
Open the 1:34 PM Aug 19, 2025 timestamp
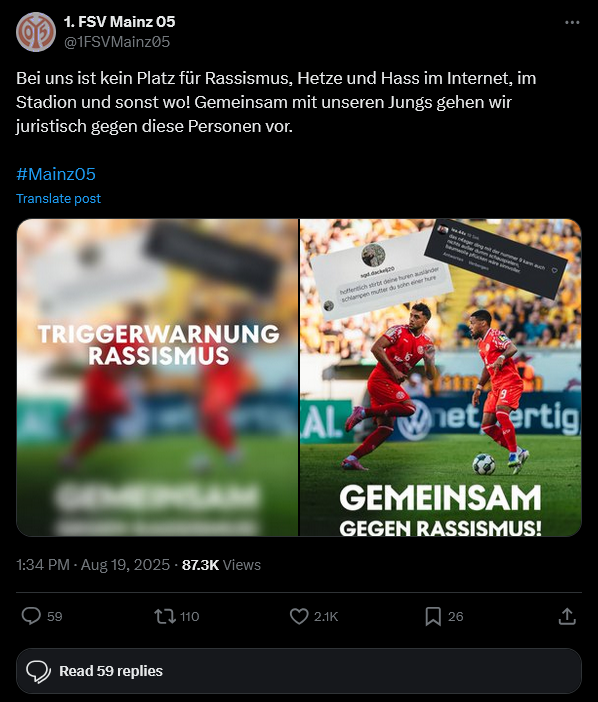(93, 565)
